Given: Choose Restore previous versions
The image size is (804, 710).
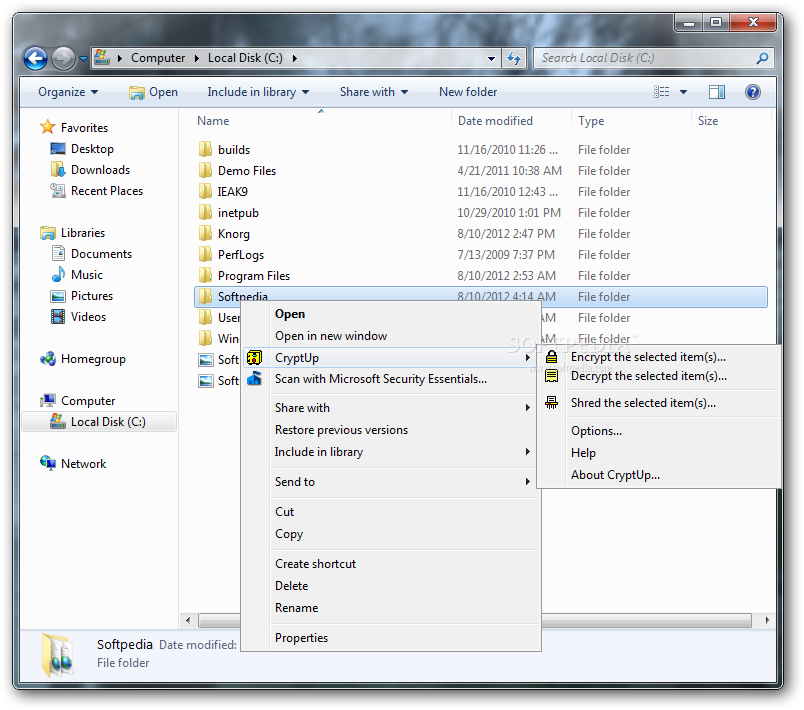Looking at the screenshot, I should point(391,430).
